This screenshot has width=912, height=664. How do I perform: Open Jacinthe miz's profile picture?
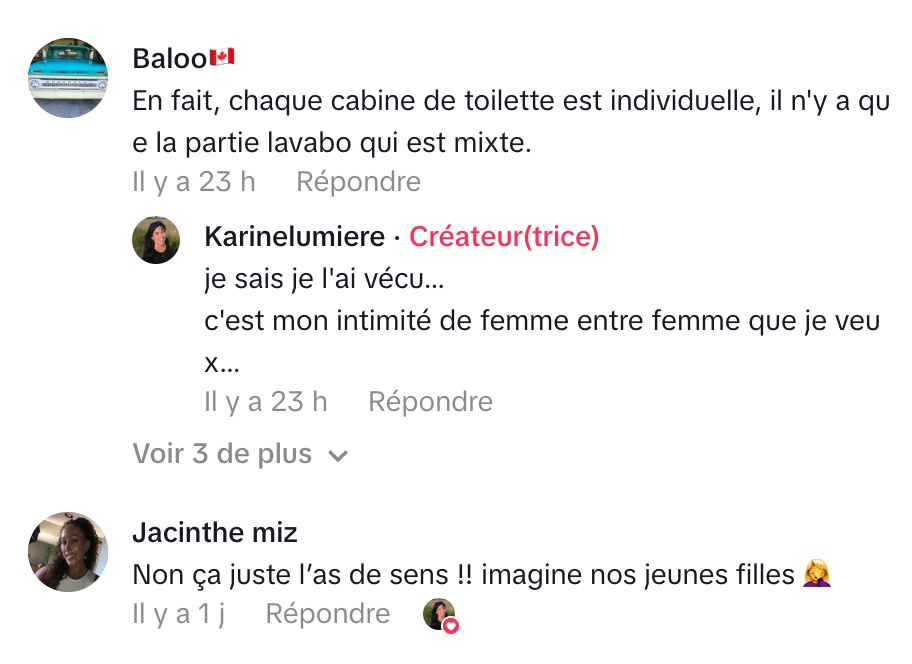[68, 552]
